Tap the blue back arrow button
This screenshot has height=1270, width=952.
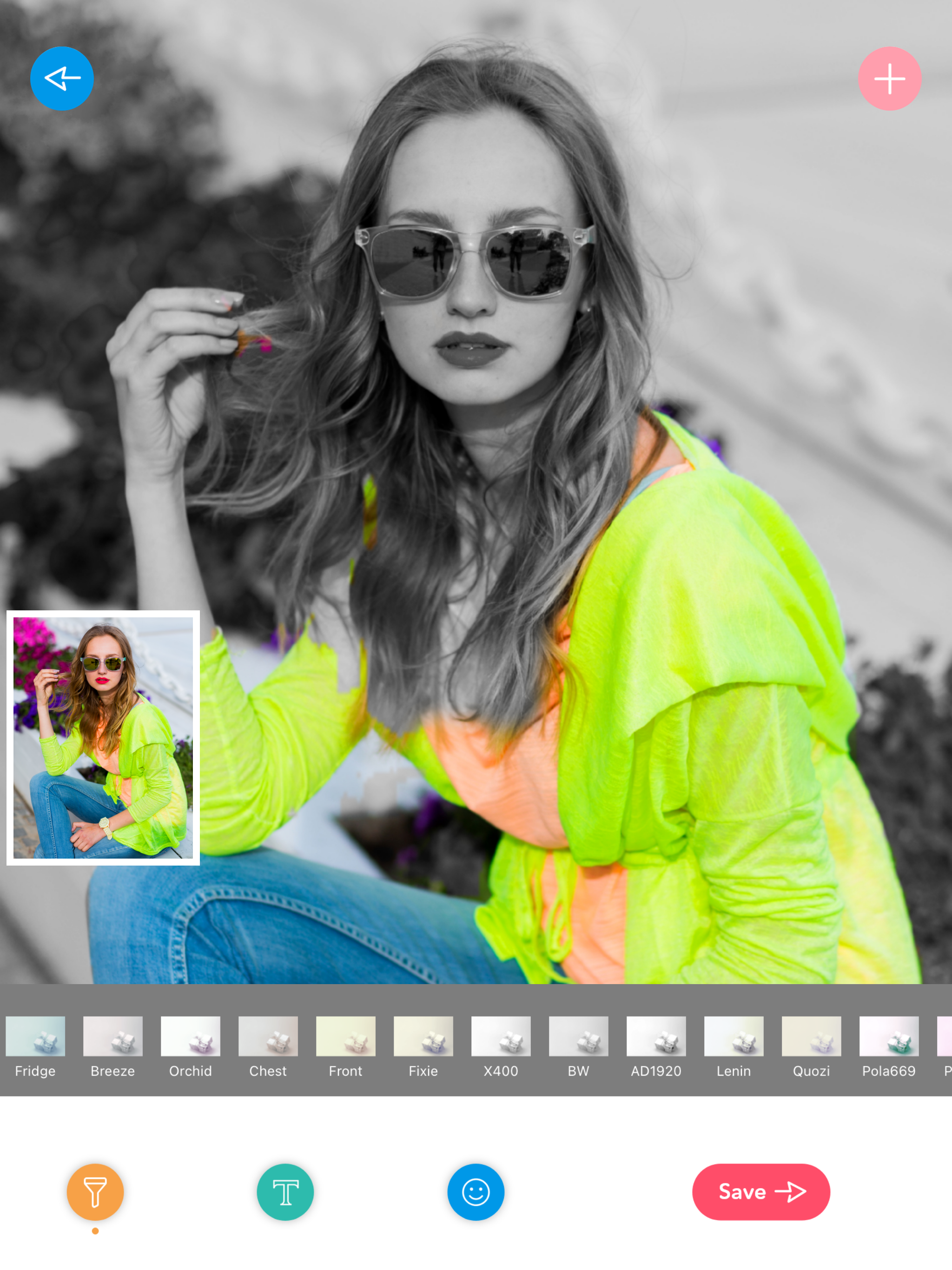pyautogui.click(x=62, y=79)
